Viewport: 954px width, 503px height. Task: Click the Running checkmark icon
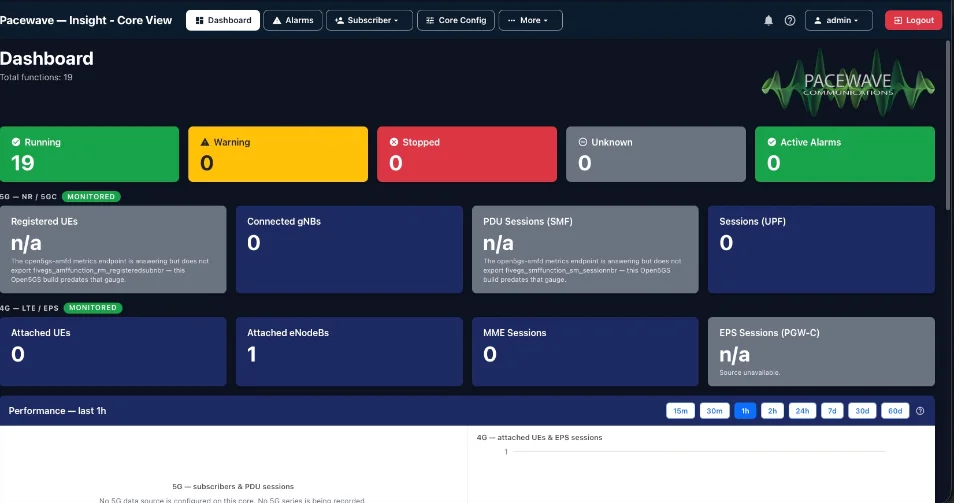point(16,142)
